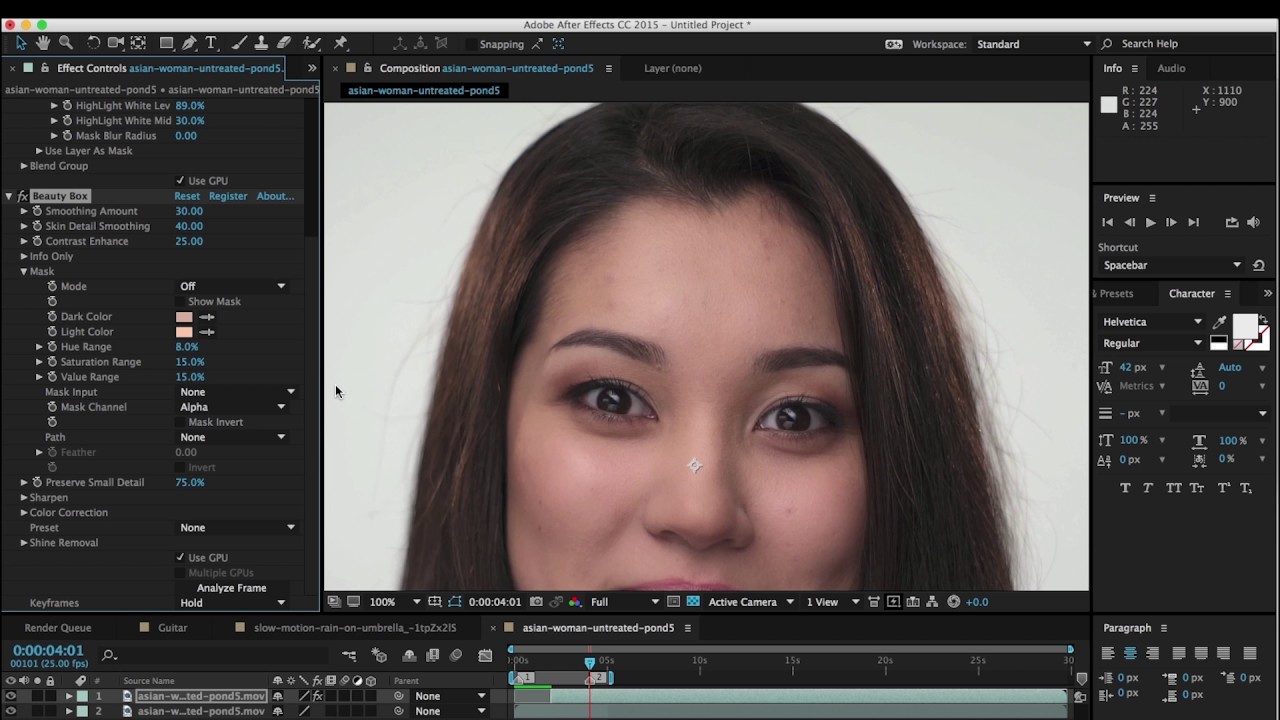Select the Eraser tool
The width and height of the screenshot is (1280, 720).
pos(284,43)
